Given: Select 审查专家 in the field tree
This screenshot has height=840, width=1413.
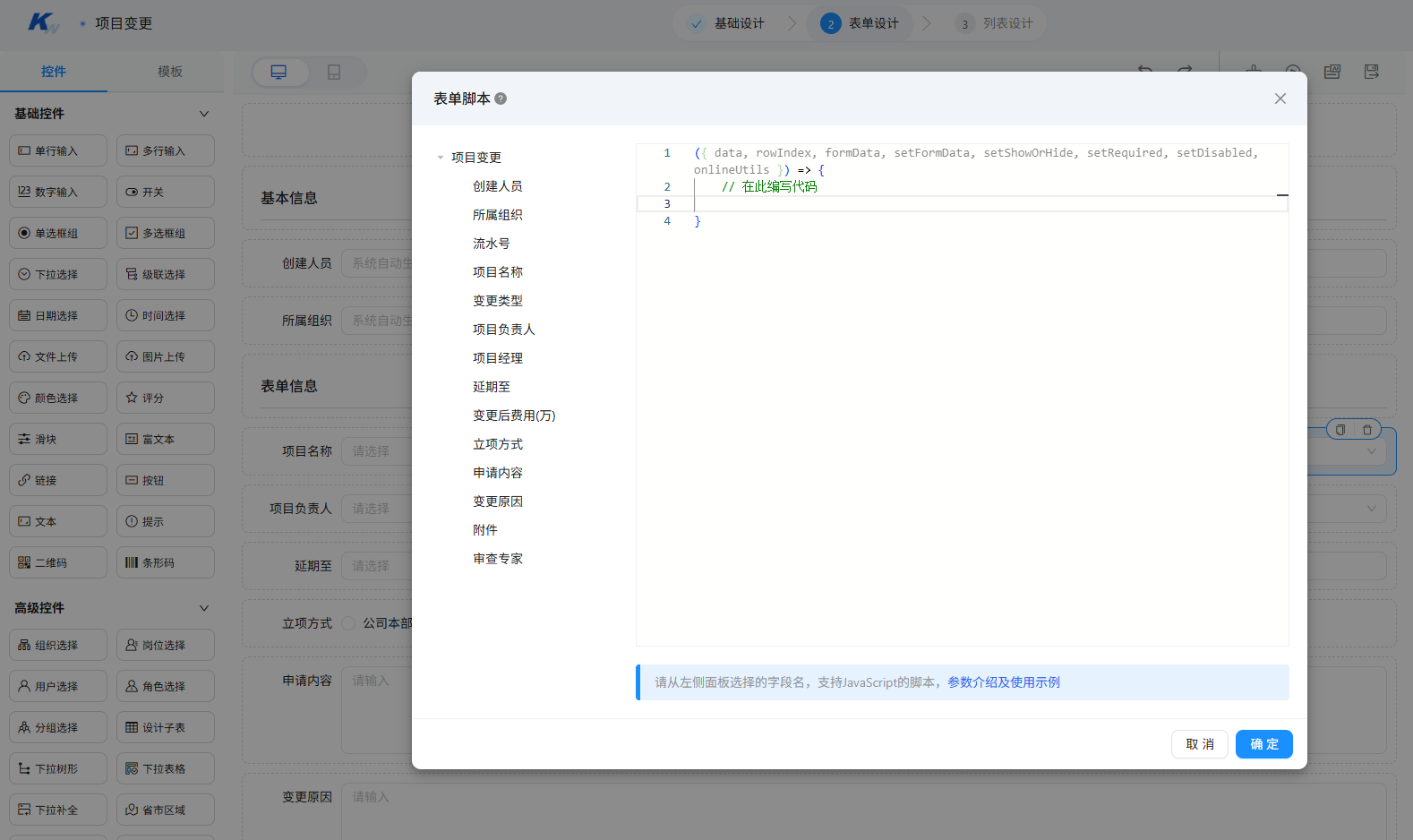Looking at the screenshot, I should point(498,559).
